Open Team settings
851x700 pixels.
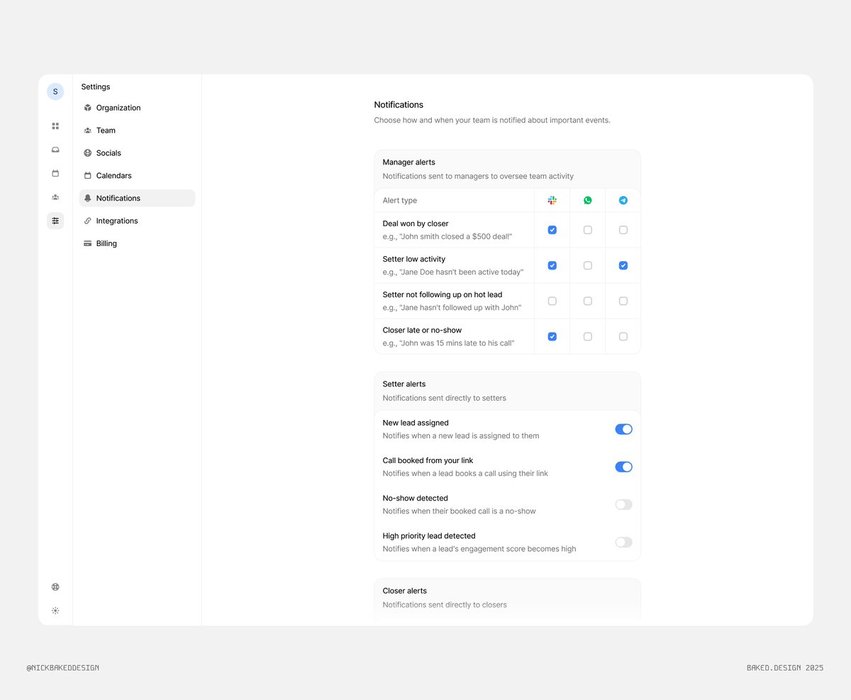[x=137, y=130]
